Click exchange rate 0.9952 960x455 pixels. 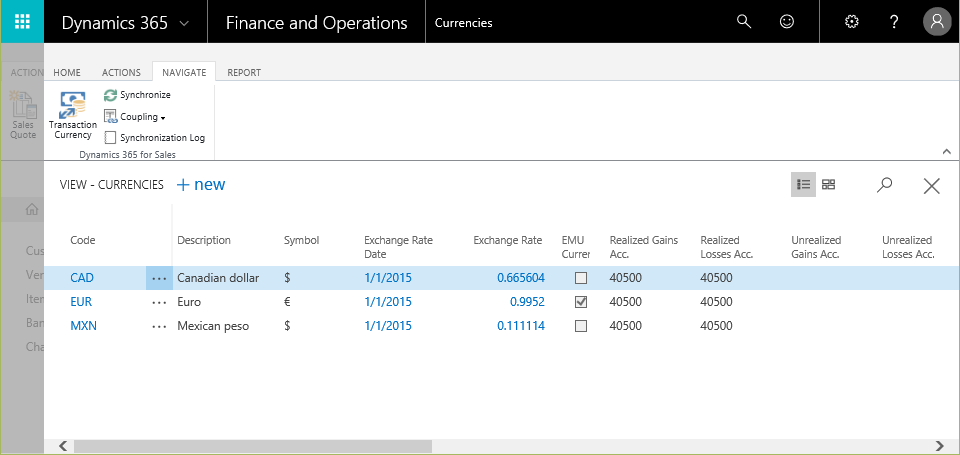(x=527, y=302)
